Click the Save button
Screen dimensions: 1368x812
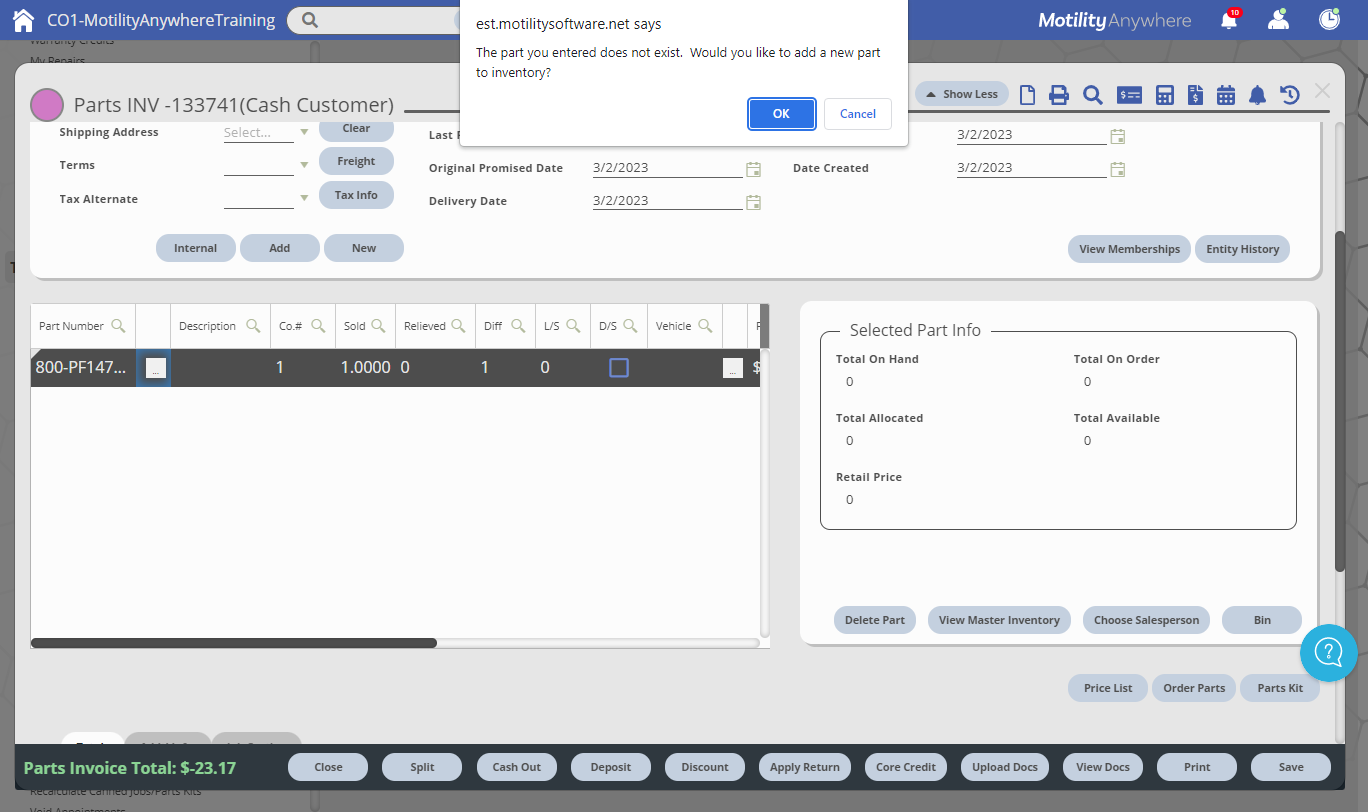(1291, 767)
